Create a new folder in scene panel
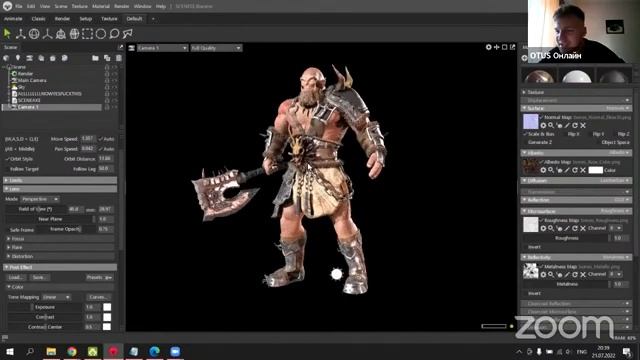Screen dimensions: 640x360 95,58
